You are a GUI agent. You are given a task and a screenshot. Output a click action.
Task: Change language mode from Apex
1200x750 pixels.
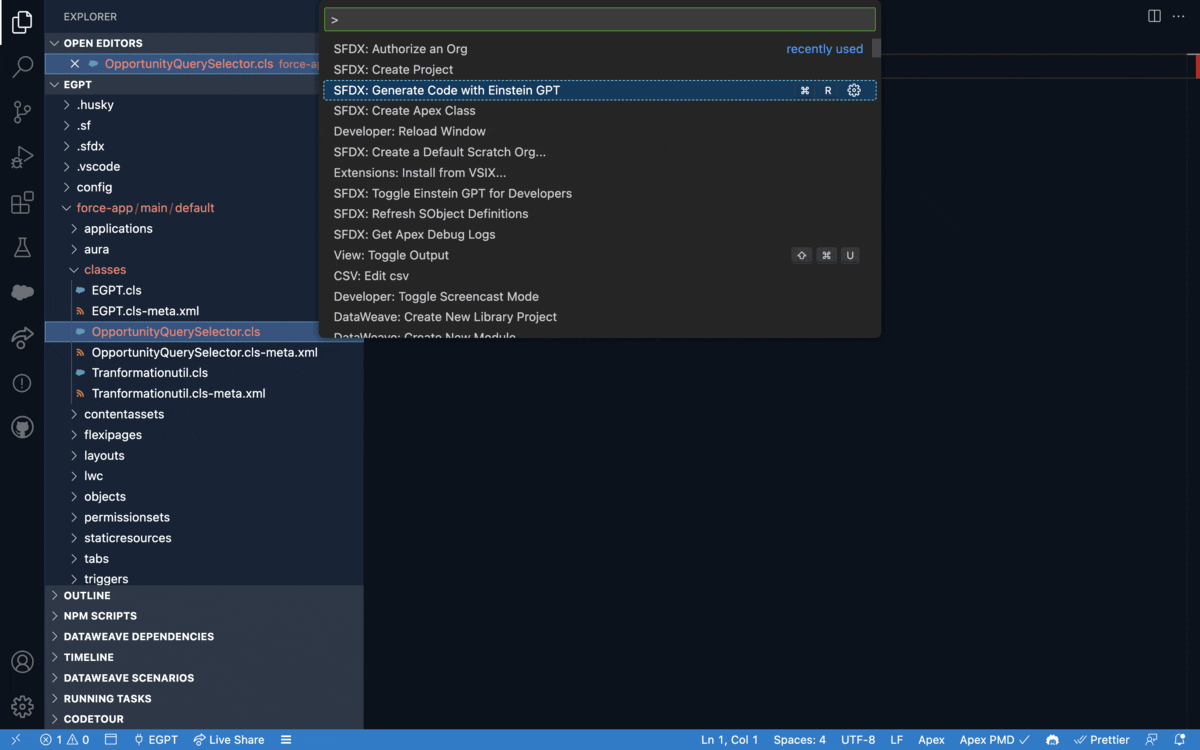pyautogui.click(x=931, y=740)
